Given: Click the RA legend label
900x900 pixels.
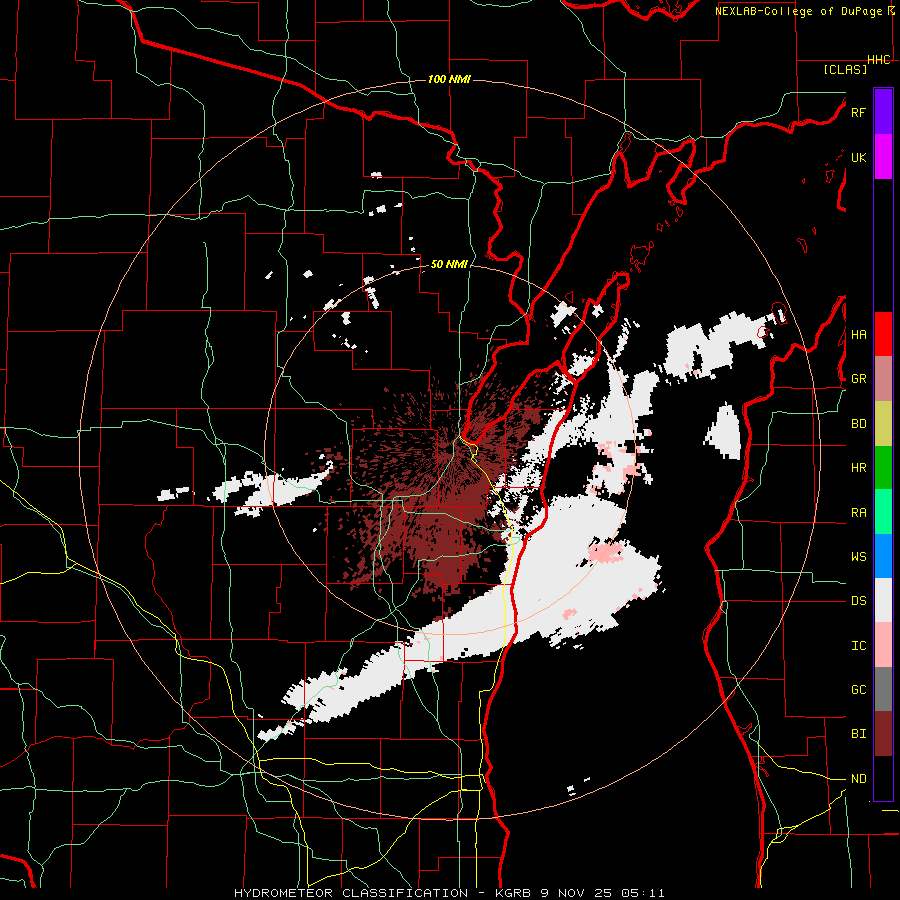Looking at the screenshot, I should pyautogui.click(x=858, y=512).
